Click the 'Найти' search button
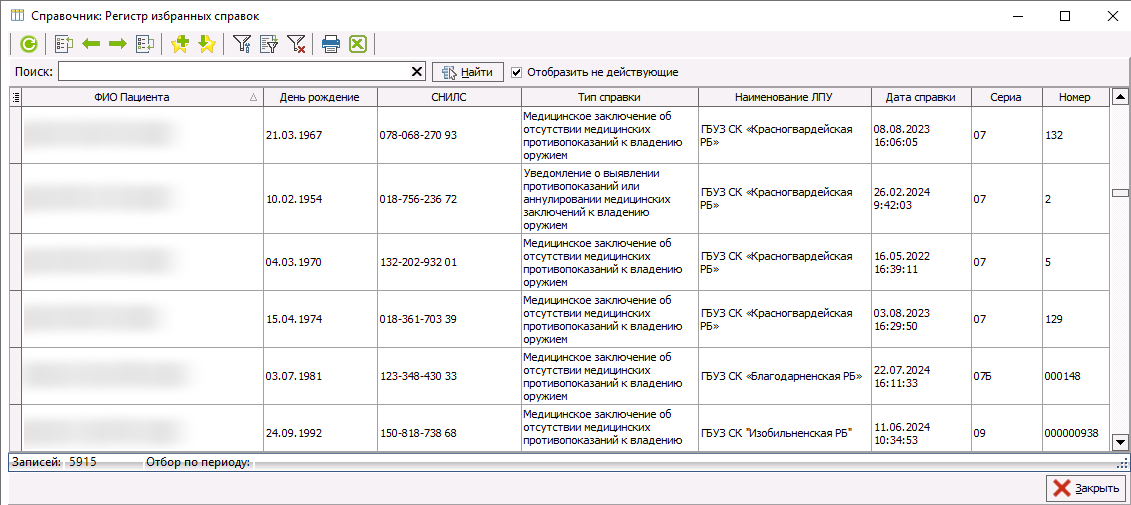 467,72
